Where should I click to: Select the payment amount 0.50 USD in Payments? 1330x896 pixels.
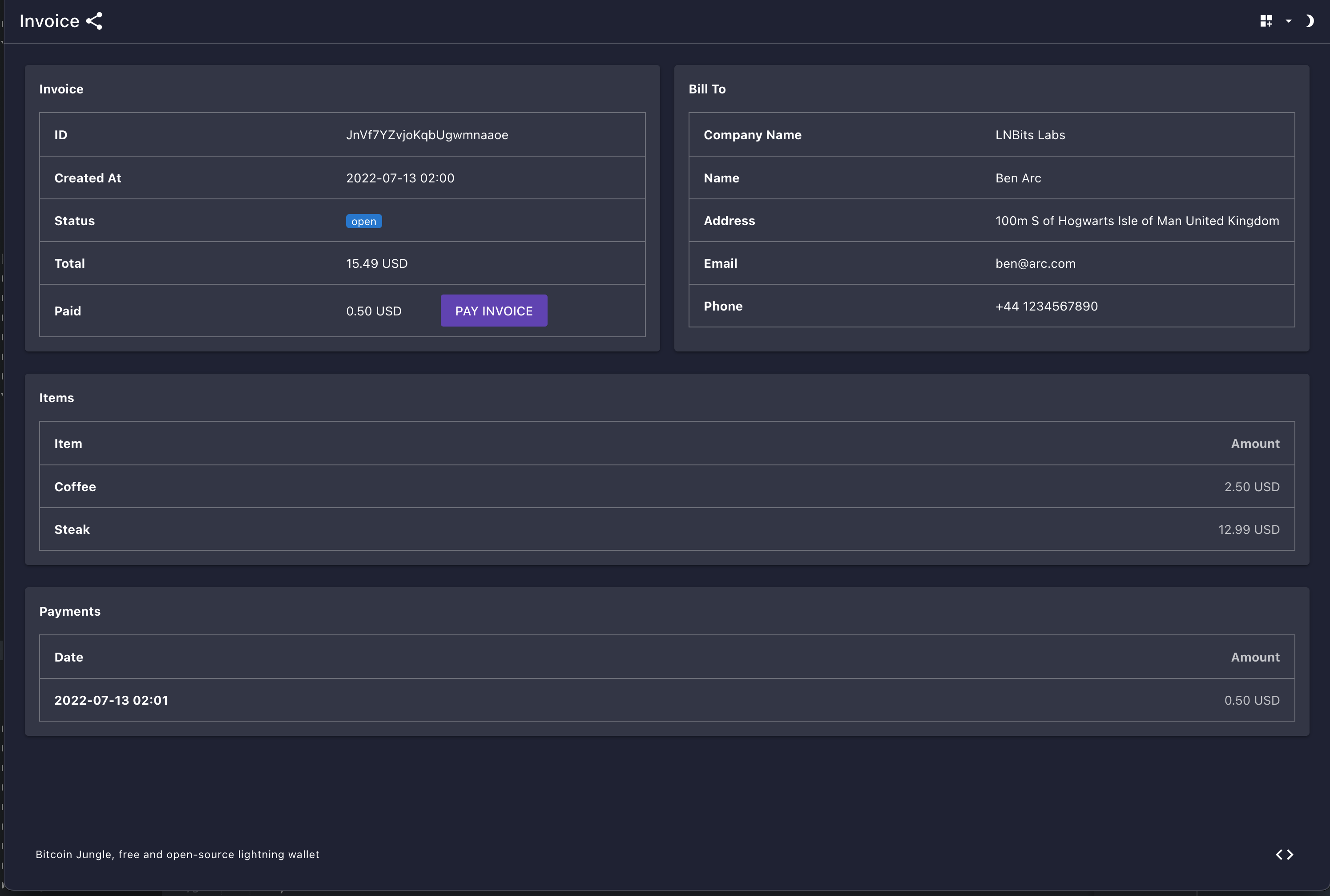[x=1252, y=700]
